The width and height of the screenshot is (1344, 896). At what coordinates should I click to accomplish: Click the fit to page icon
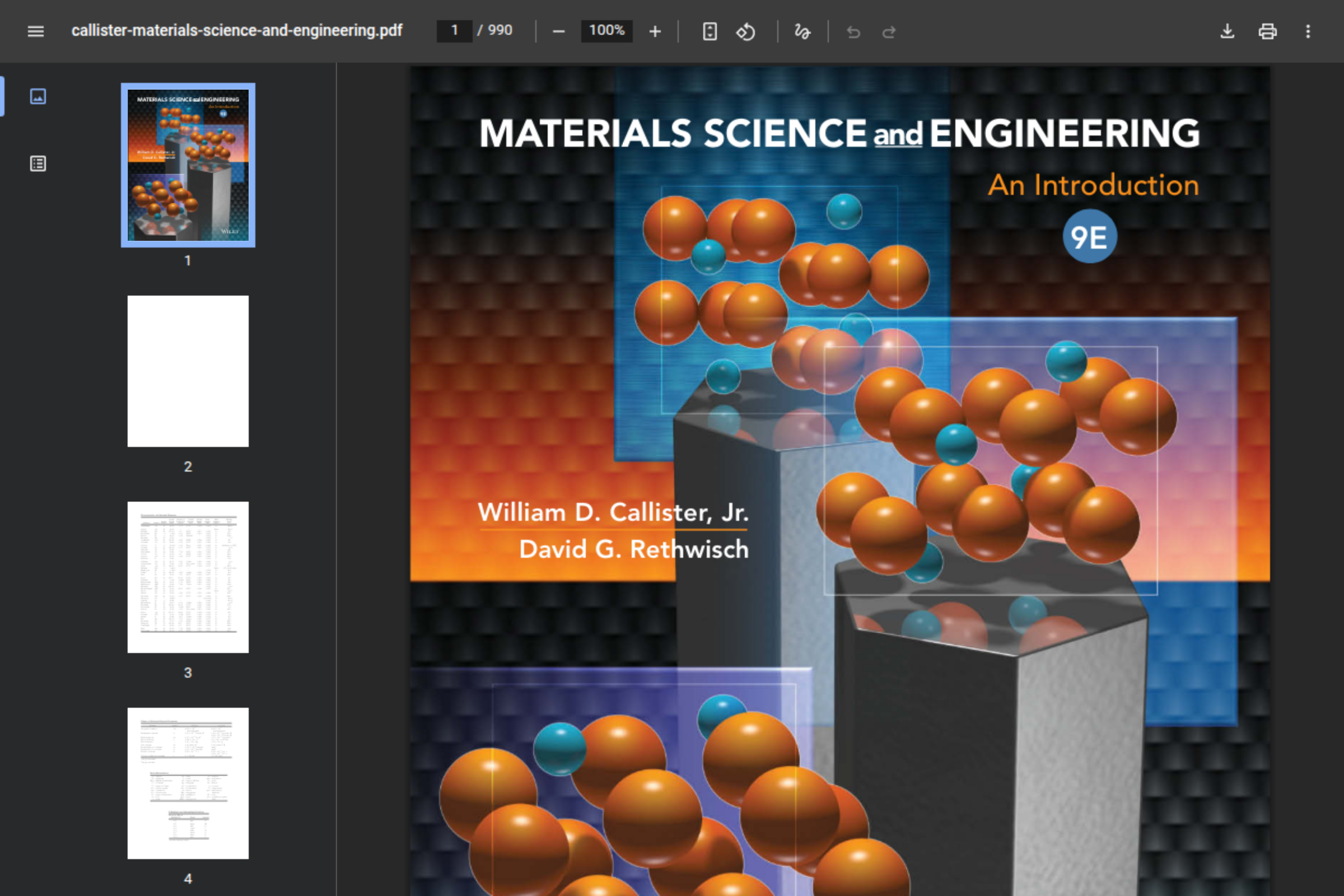coord(710,31)
